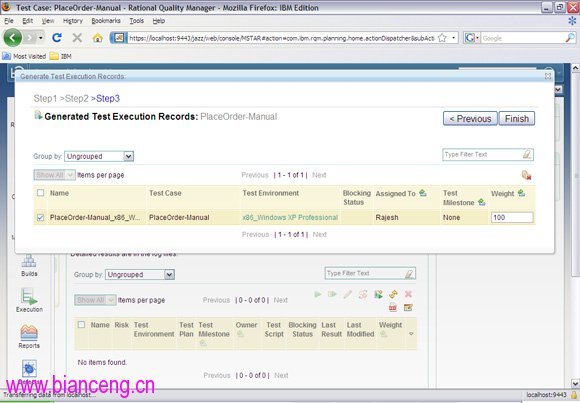Uncheck the PlaceOrder-Manual_x86_W... row checkbox
This screenshot has width=580, height=403.
click(x=40, y=218)
